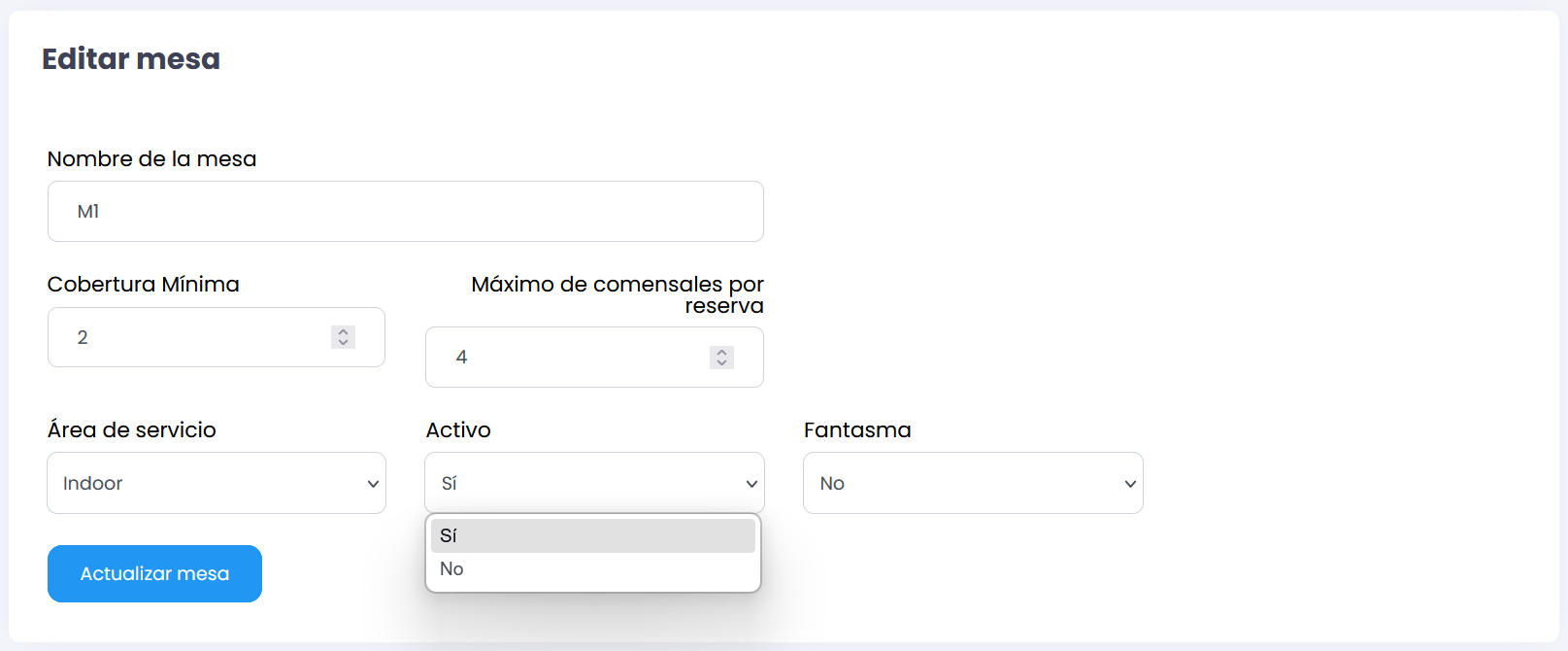
Task: Increase Cobertura Mínima with the up arrow
Action: 343,331
